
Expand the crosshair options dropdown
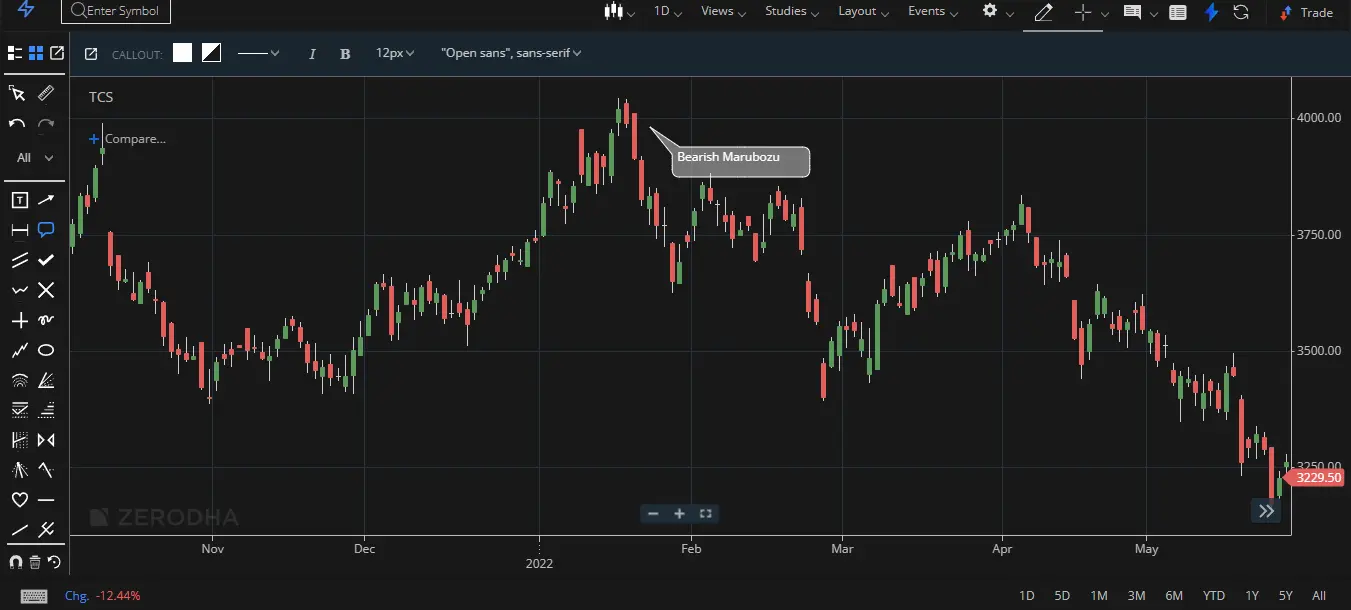[1105, 13]
